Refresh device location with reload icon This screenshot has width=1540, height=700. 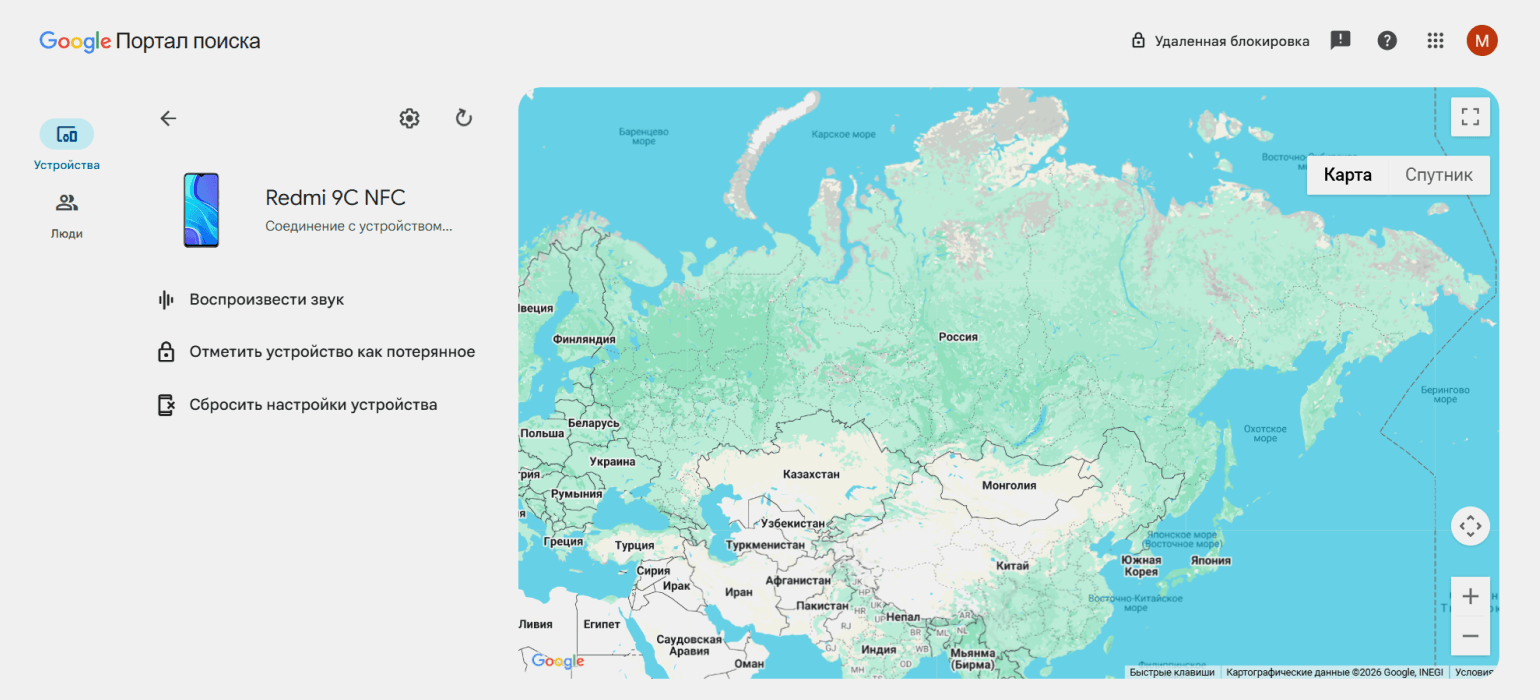pyautogui.click(x=463, y=118)
